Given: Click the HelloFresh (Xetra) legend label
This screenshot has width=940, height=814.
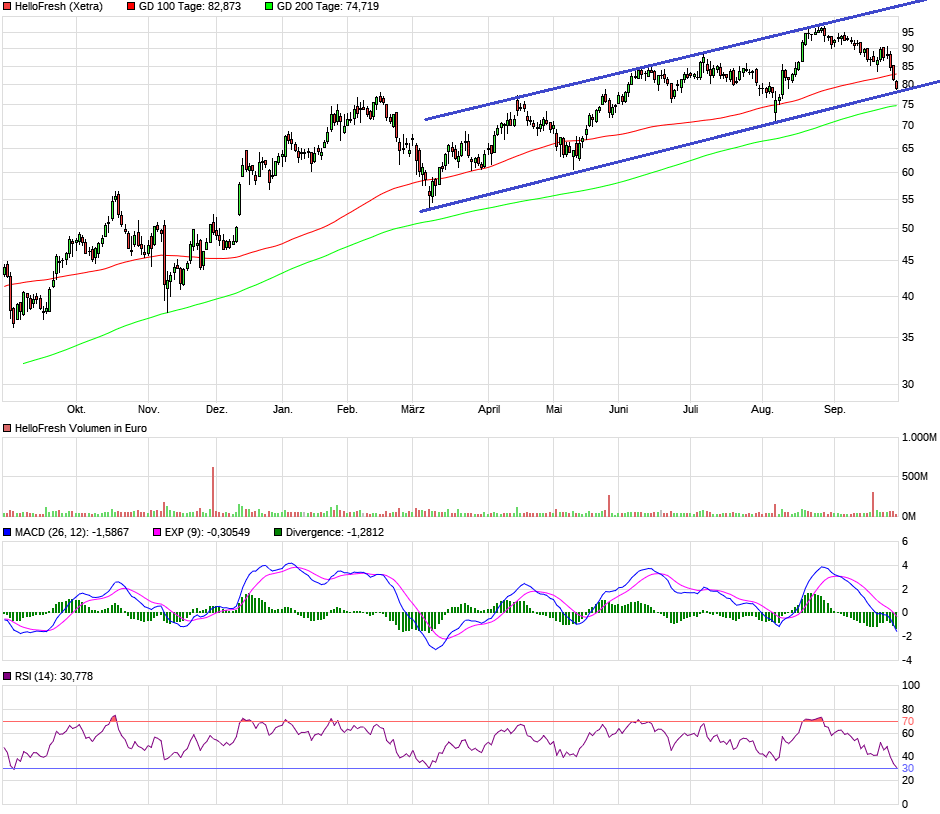Looking at the screenshot, I should pos(59,7).
